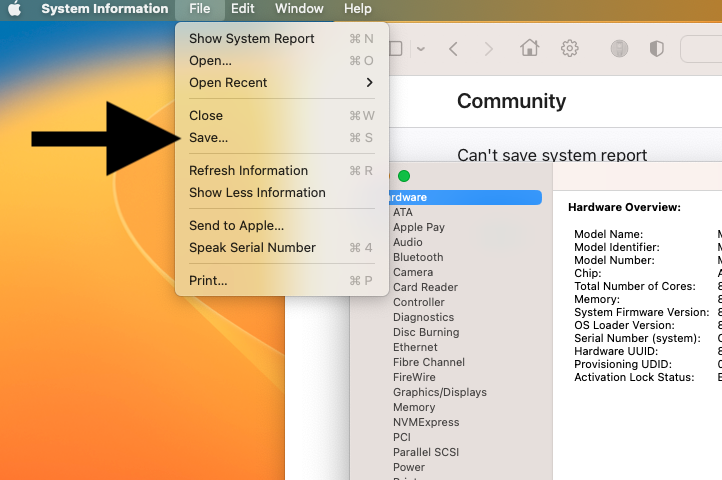This screenshot has width=722, height=480.
Task: Click Activation Lock Status label
Action: pos(634,377)
